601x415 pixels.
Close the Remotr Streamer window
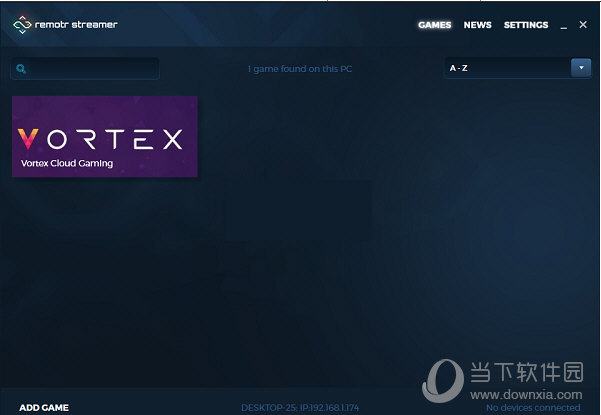tap(583, 25)
